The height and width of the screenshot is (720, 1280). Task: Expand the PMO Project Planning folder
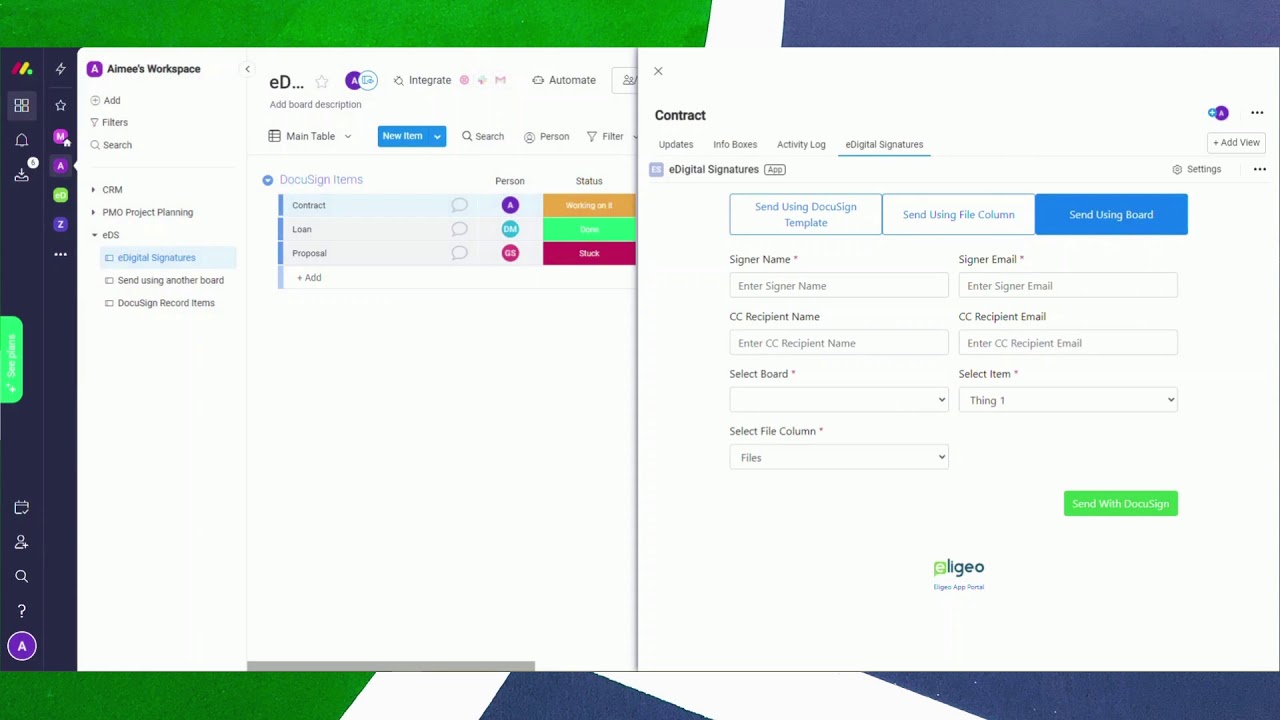click(x=93, y=212)
